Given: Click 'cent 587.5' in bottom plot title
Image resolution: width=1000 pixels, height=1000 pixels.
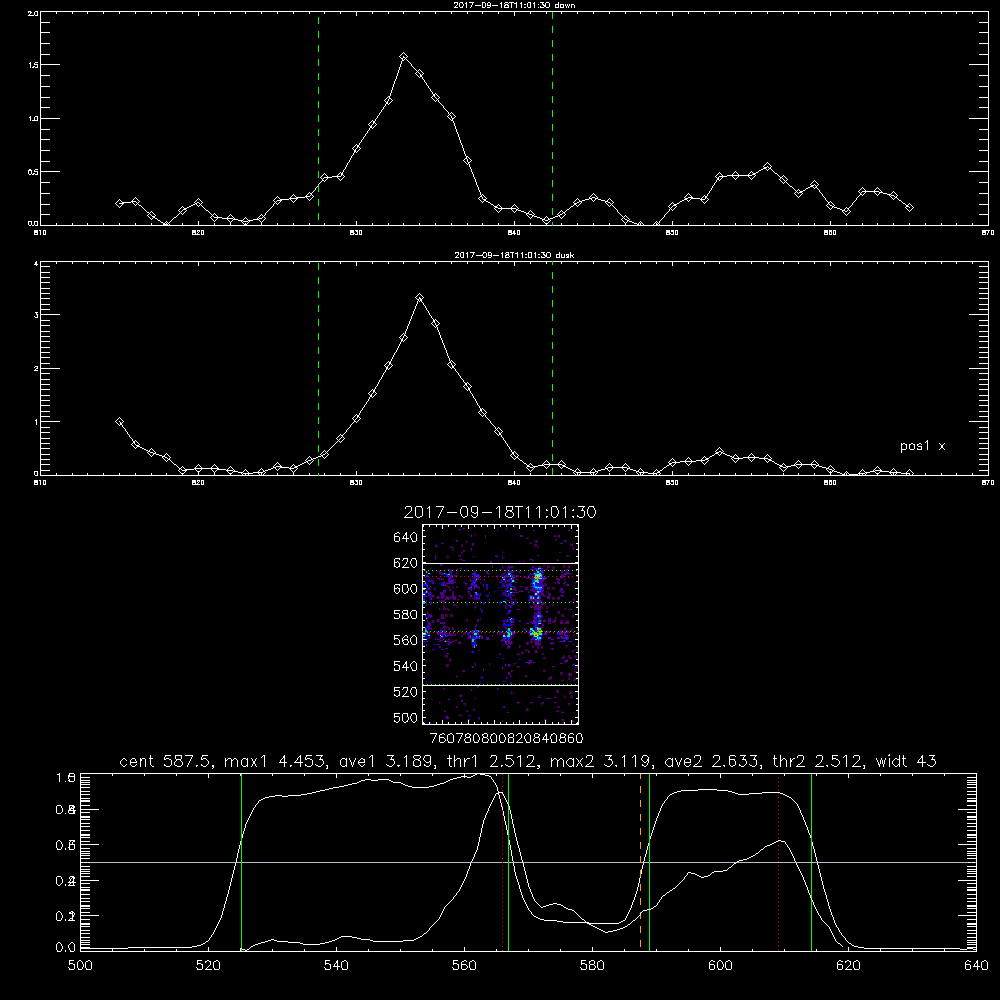Looking at the screenshot, I should (x=167, y=761).
